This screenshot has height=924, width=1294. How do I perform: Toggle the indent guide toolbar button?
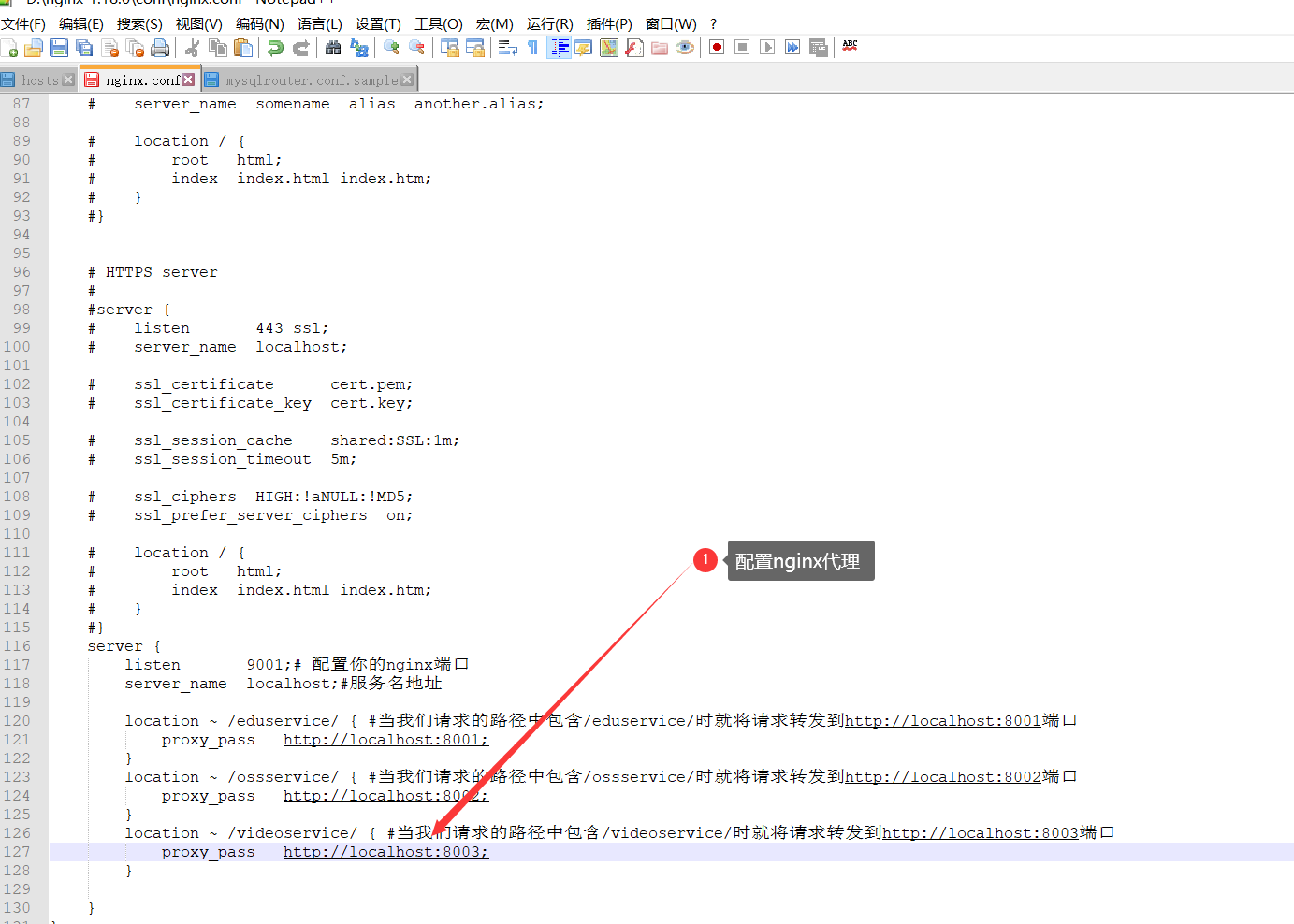[559, 48]
